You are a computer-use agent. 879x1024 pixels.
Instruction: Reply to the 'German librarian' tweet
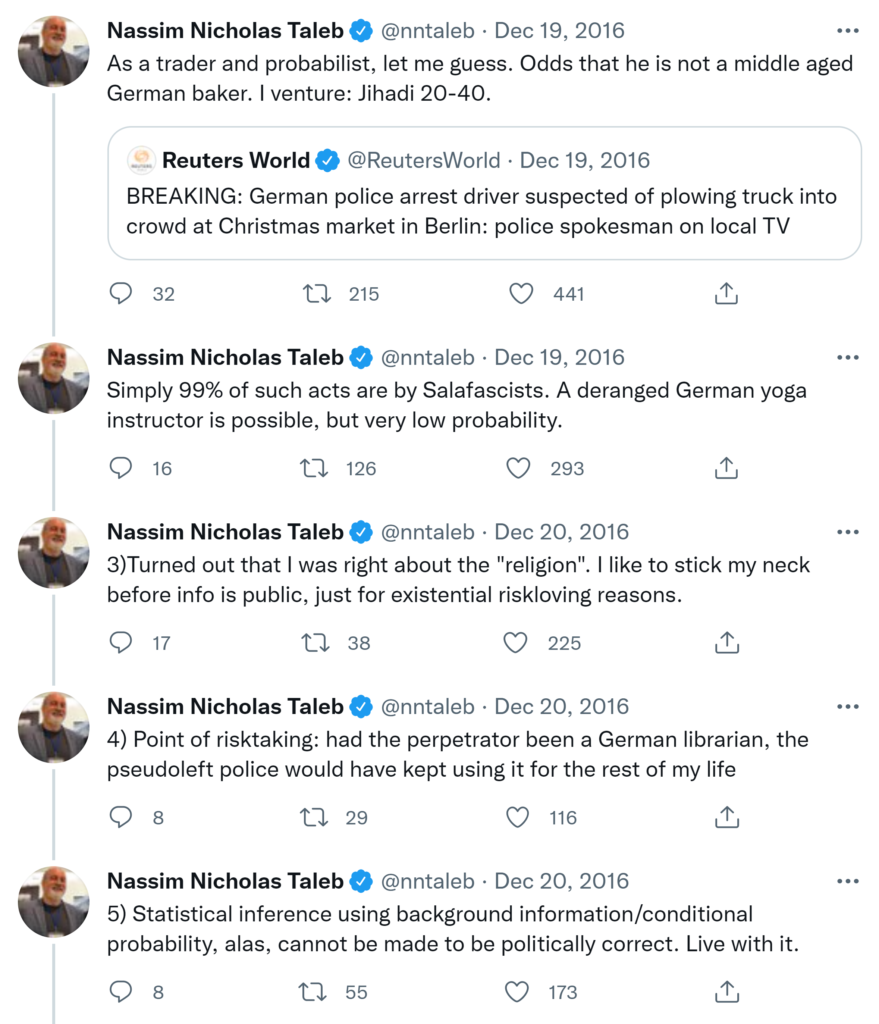click(121, 817)
